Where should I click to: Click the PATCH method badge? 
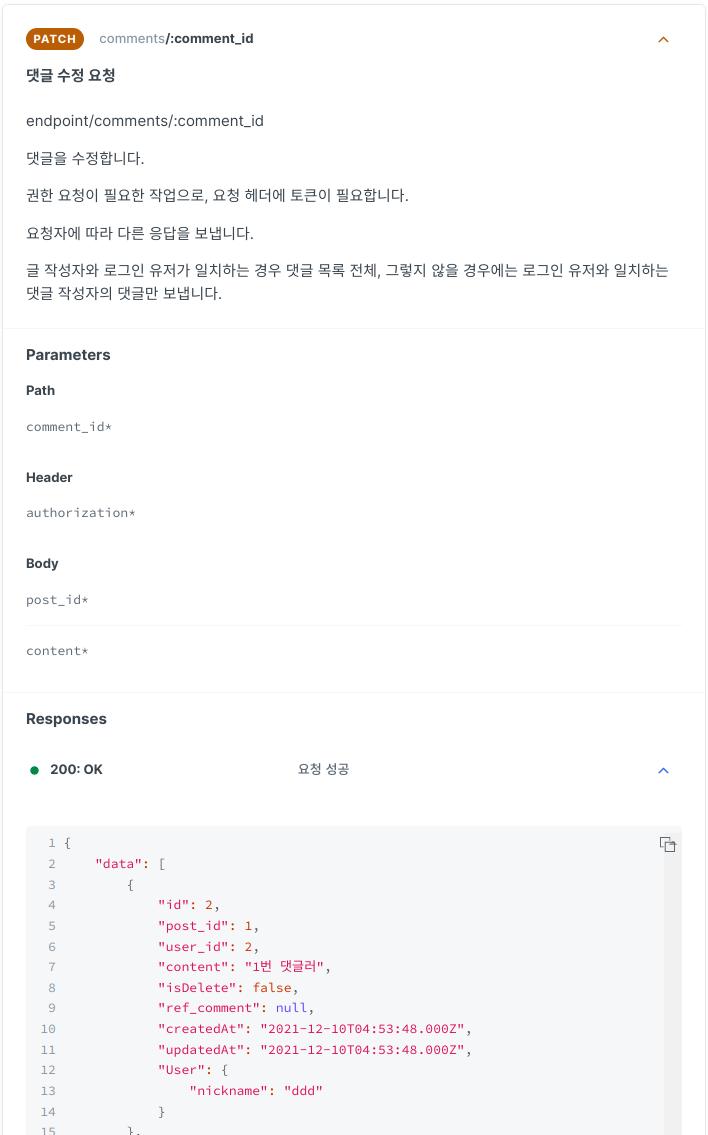(54, 39)
